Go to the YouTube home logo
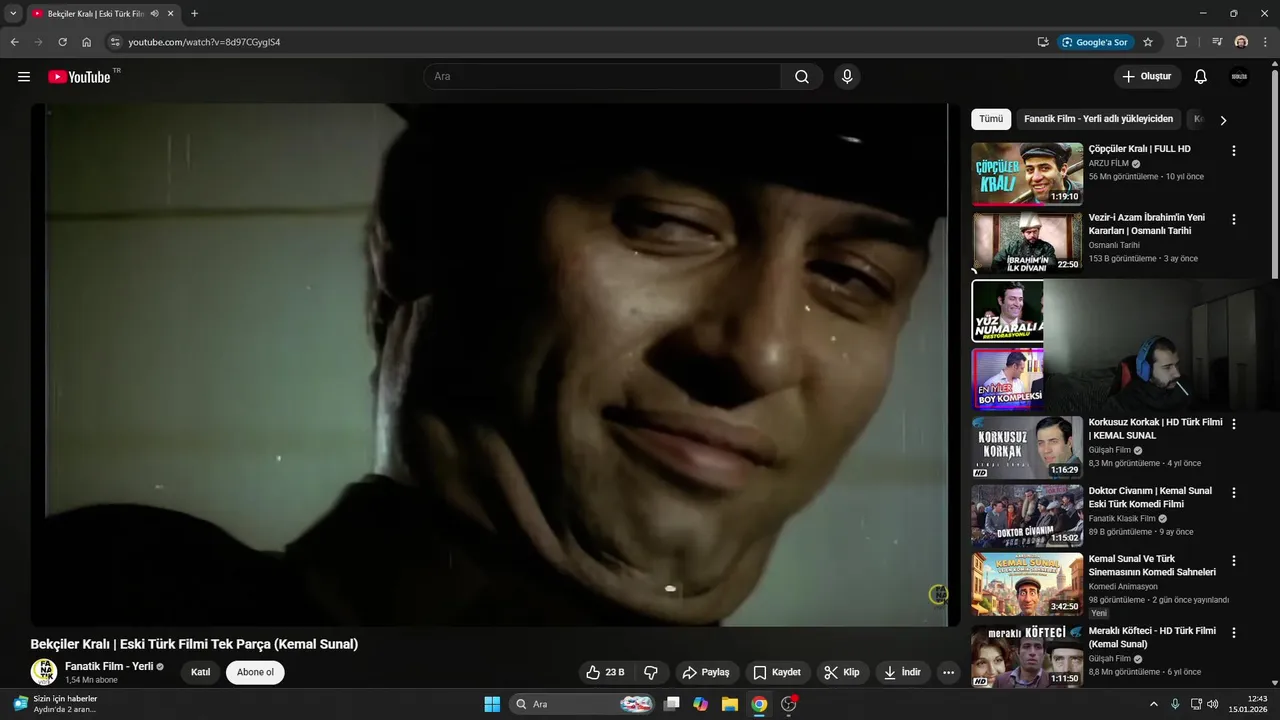1280x720 pixels. (x=79, y=77)
